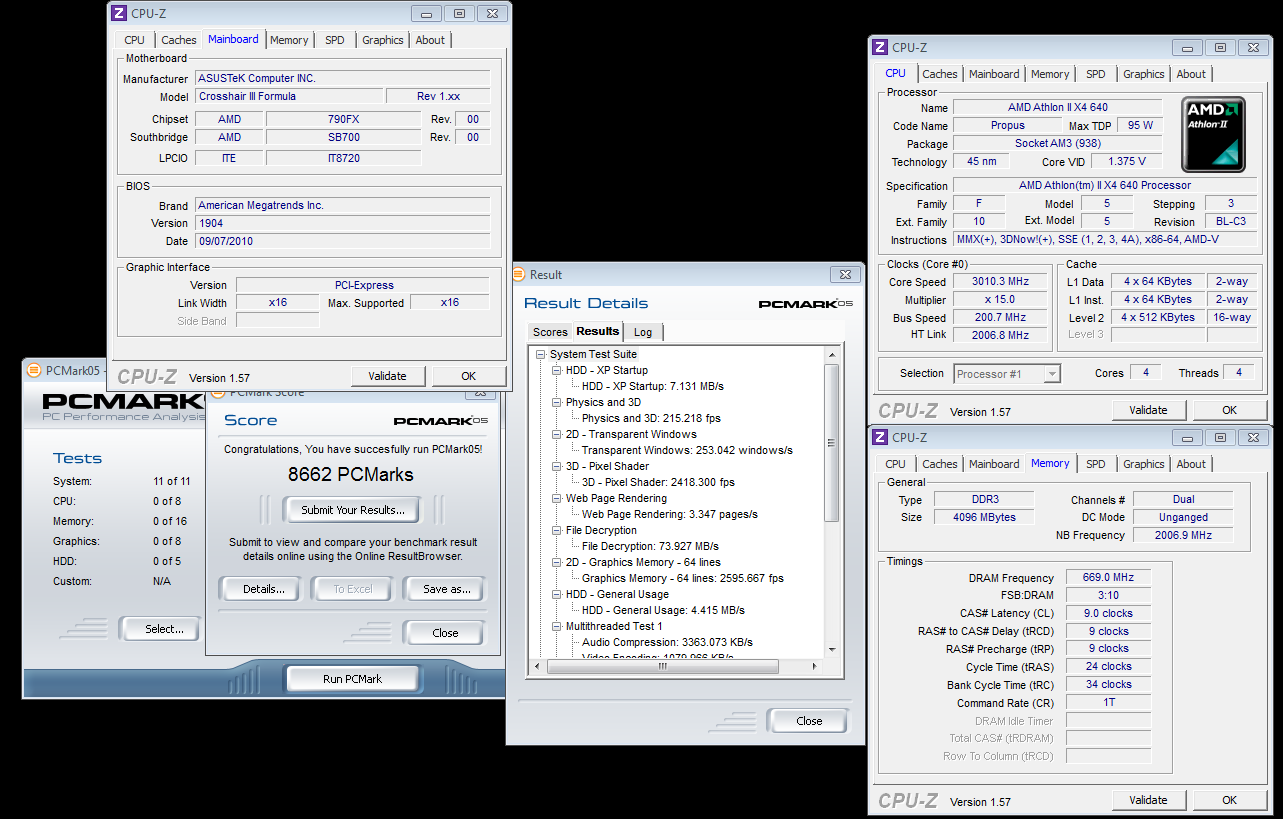Click the CPU-Z logo icon in the Mainboard window title bar

pos(119,14)
